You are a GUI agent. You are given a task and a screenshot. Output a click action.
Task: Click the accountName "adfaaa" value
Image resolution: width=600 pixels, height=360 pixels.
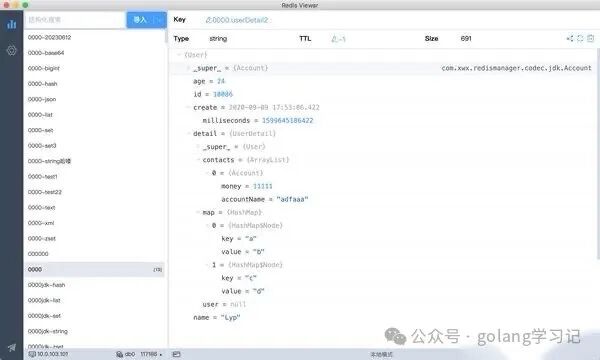coord(292,199)
